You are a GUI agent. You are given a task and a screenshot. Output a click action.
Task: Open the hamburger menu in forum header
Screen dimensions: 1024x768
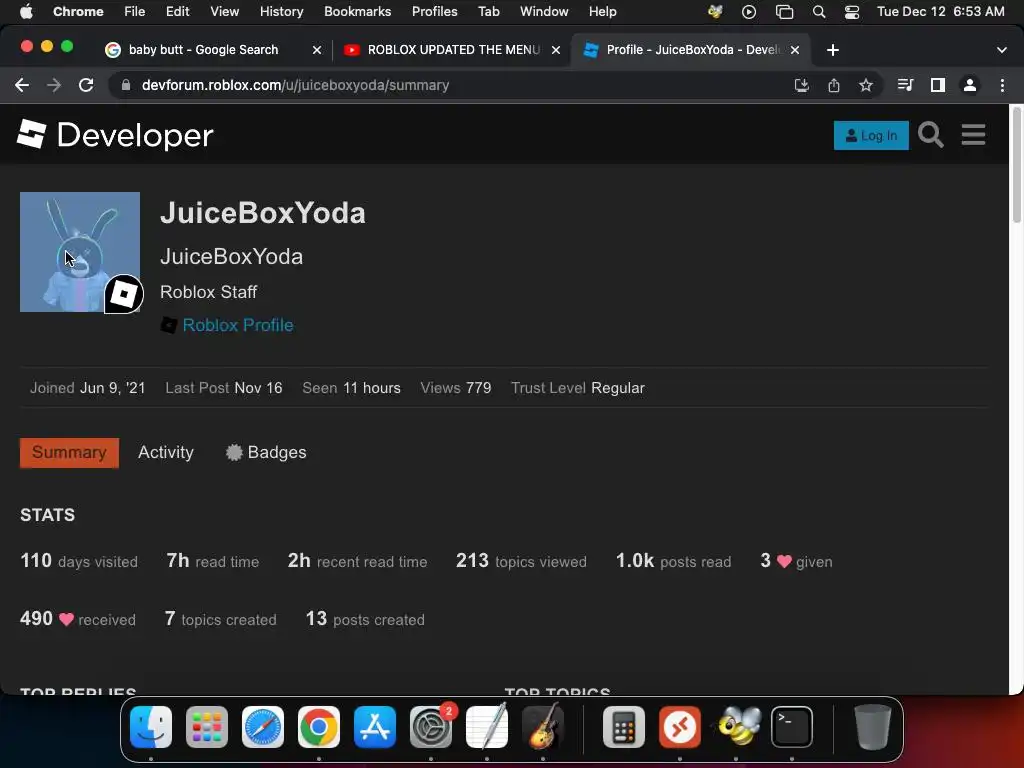[x=973, y=135]
